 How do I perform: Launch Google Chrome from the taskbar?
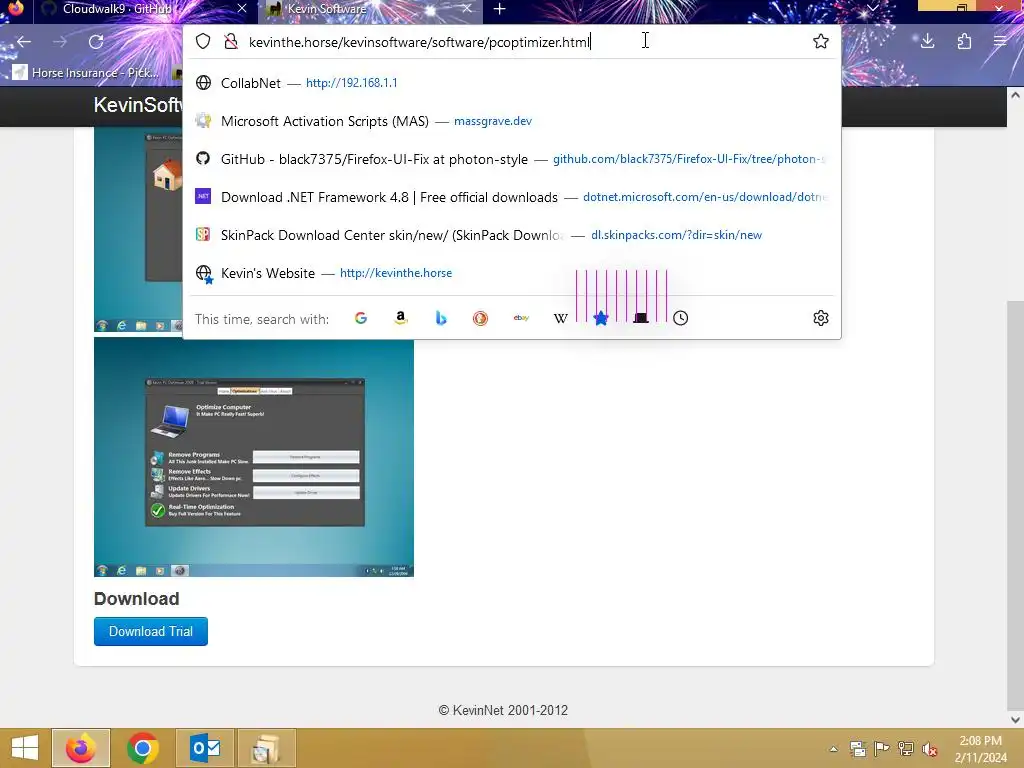point(142,748)
